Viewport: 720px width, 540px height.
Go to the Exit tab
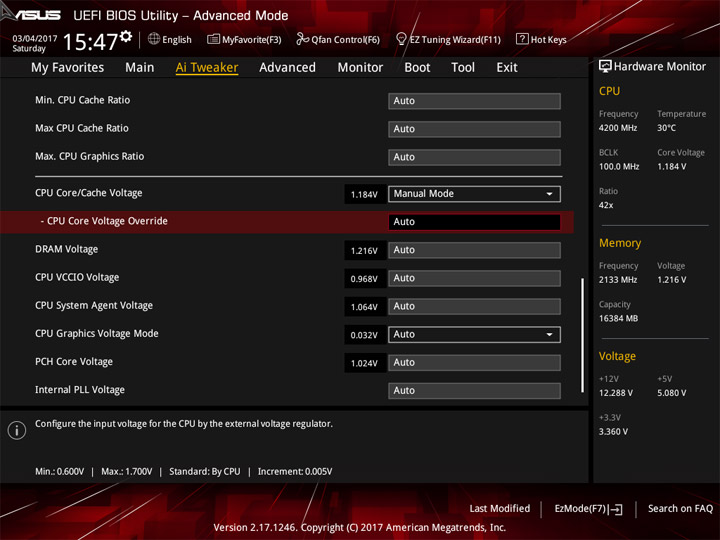[506, 68]
